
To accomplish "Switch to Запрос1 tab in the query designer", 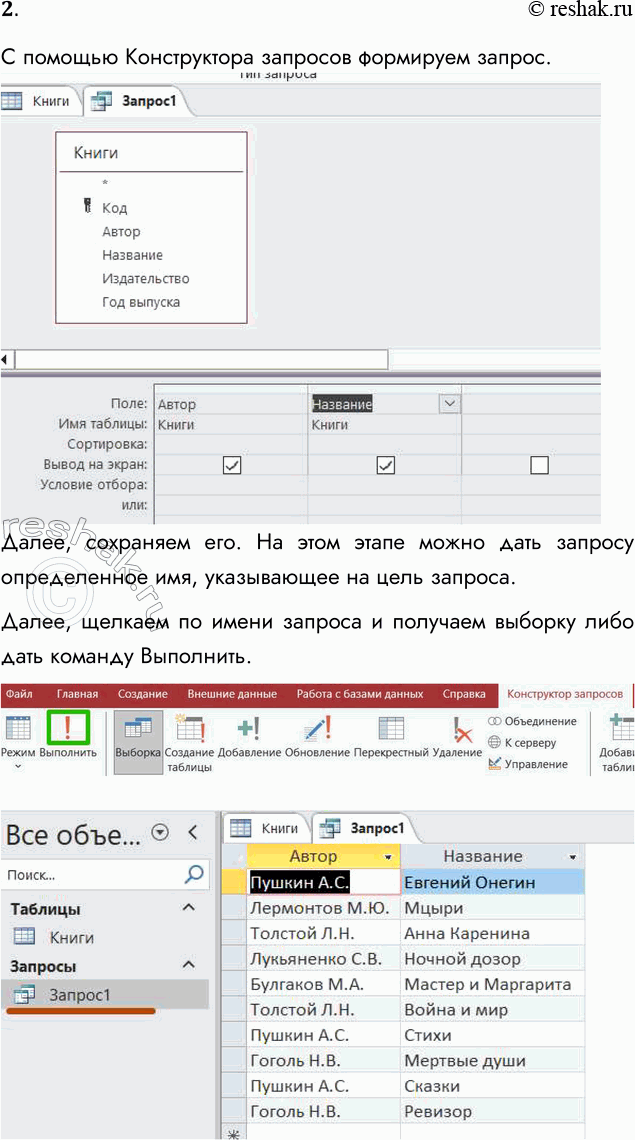I will pos(138,101).
